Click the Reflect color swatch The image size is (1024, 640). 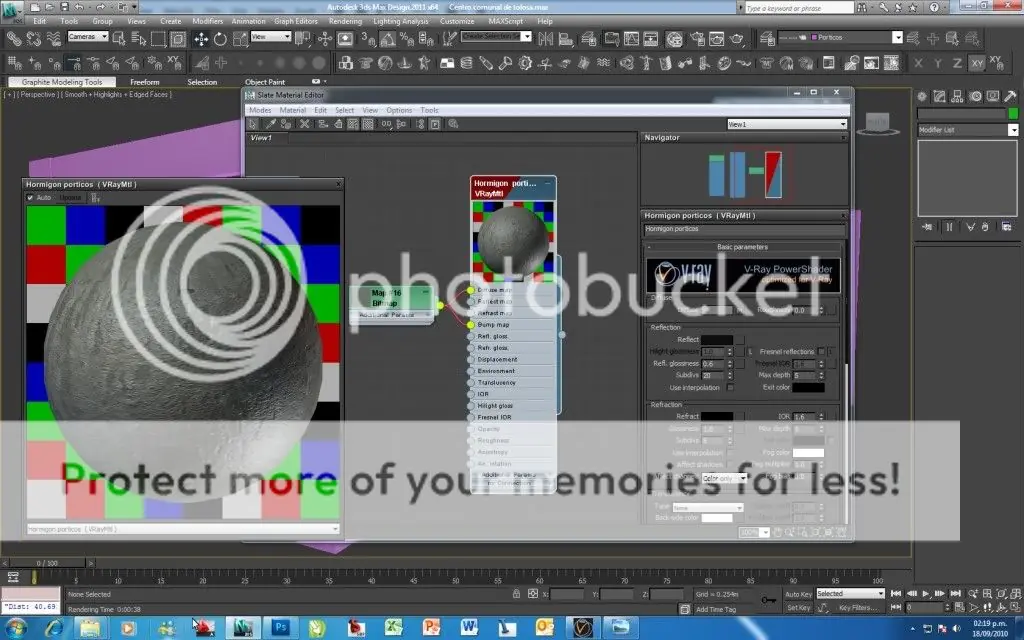click(x=716, y=340)
